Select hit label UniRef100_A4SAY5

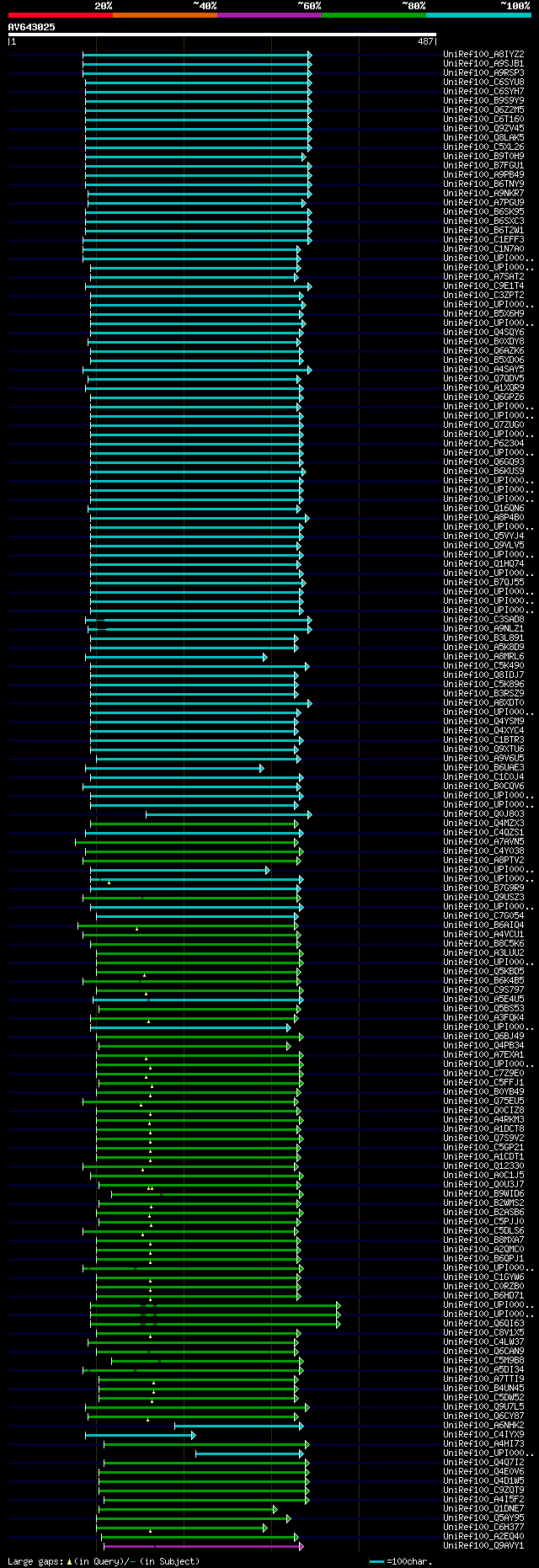pyautogui.click(x=483, y=369)
